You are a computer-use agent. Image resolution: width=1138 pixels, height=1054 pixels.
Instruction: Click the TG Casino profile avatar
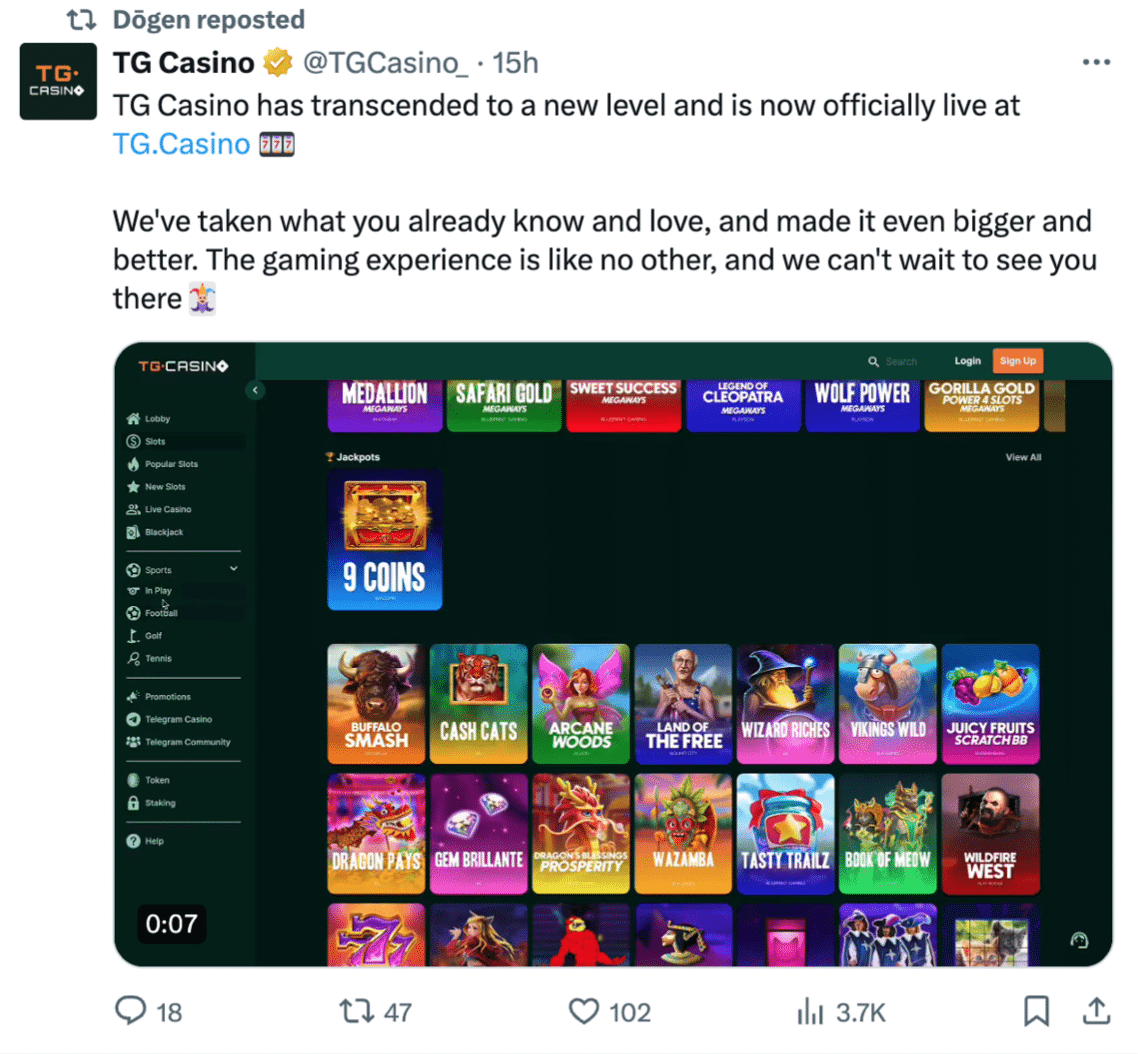58,81
